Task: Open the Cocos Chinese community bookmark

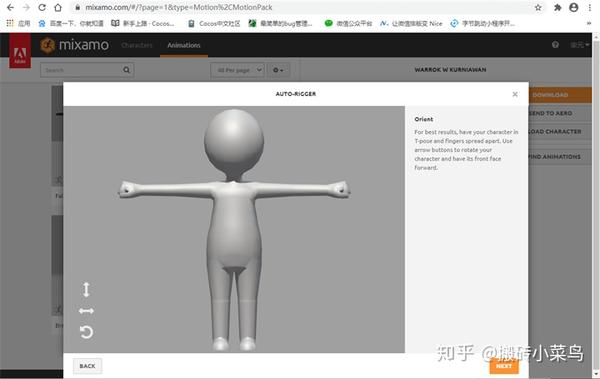Action: 214,23
